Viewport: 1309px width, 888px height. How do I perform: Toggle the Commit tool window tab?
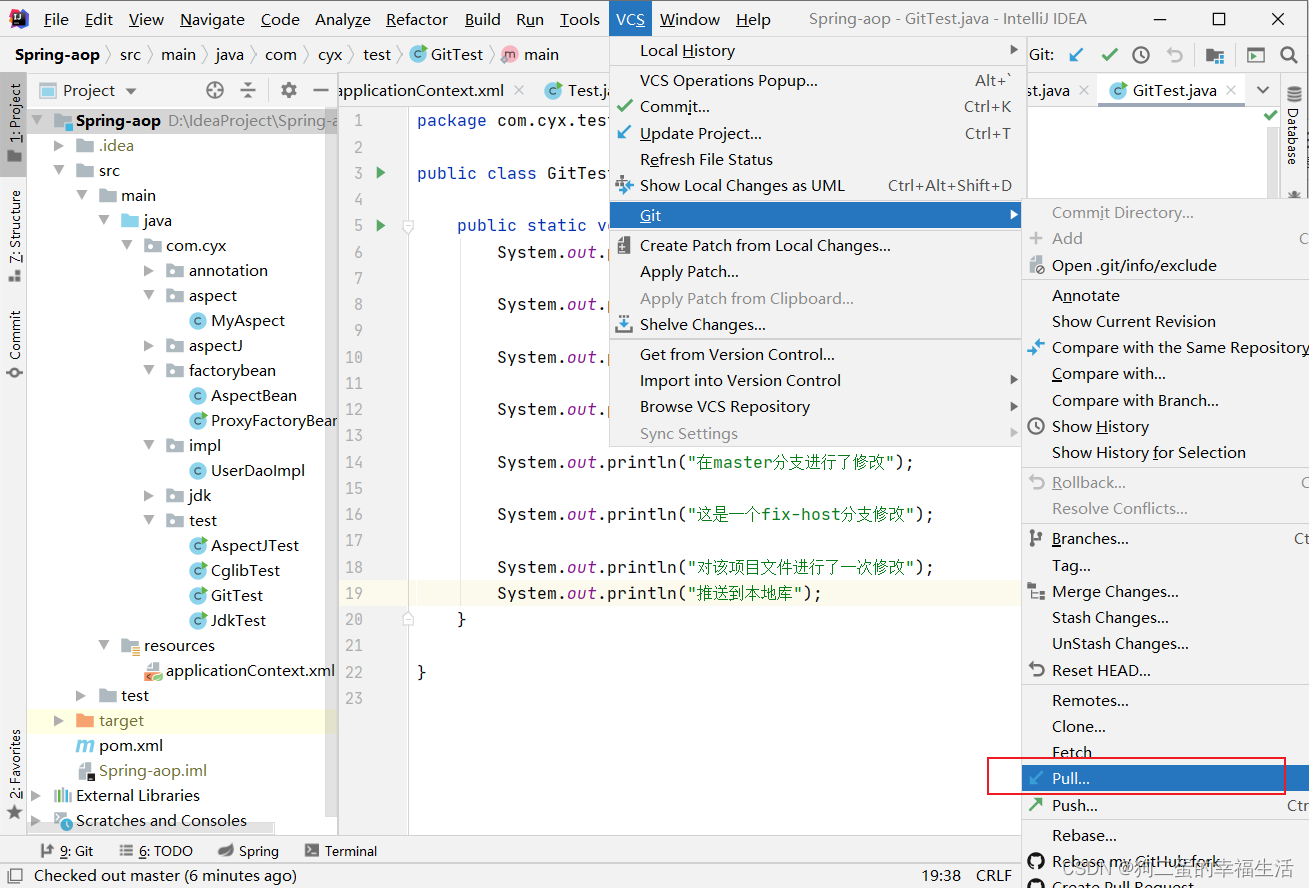tap(14, 344)
